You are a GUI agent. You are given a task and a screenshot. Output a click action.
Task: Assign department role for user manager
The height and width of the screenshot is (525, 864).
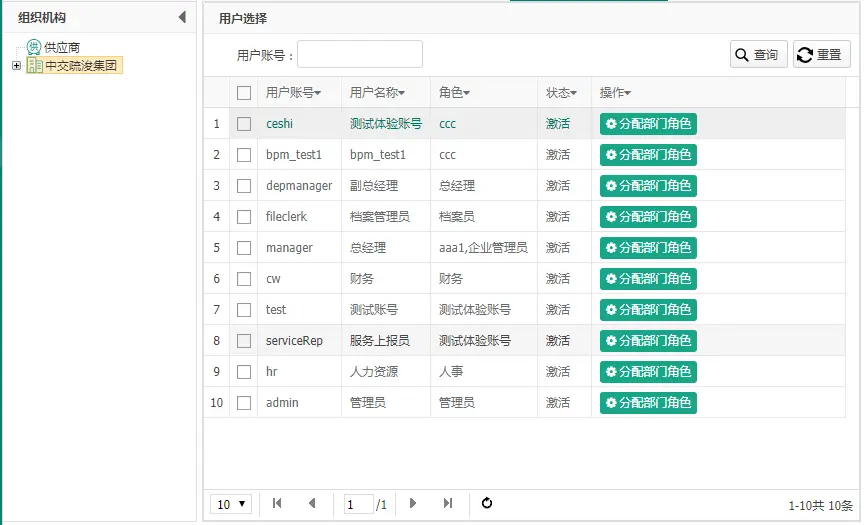[x=648, y=248]
